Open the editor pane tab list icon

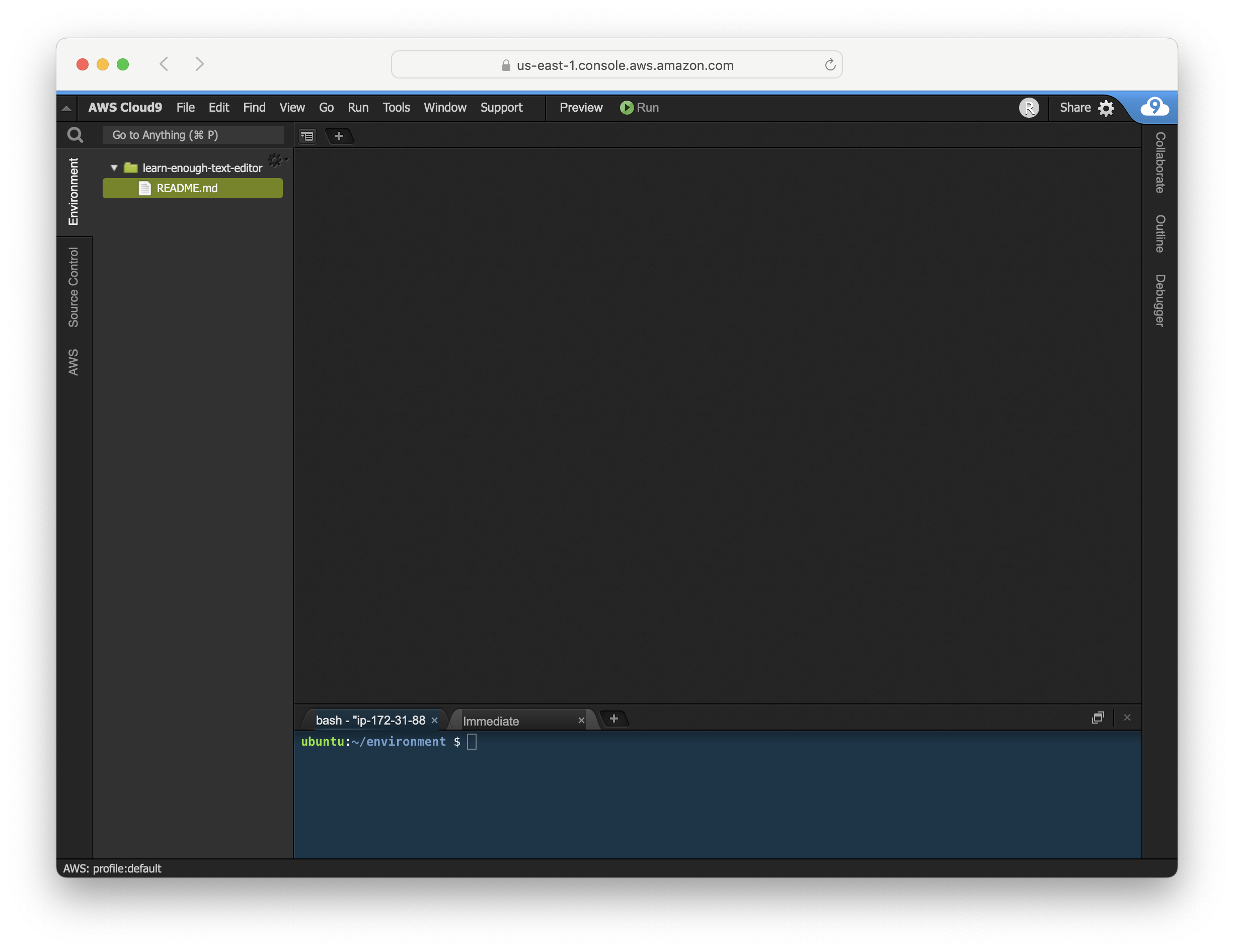[x=307, y=136]
